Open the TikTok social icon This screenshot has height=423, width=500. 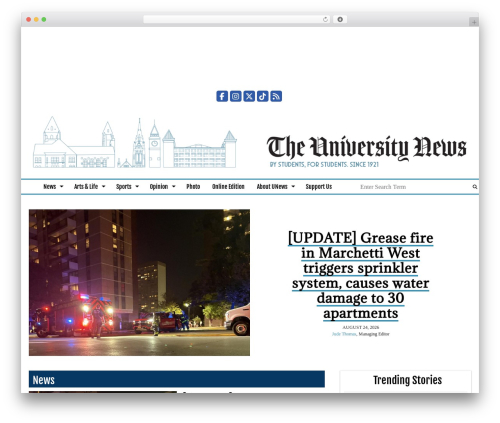pyautogui.click(x=263, y=96)
